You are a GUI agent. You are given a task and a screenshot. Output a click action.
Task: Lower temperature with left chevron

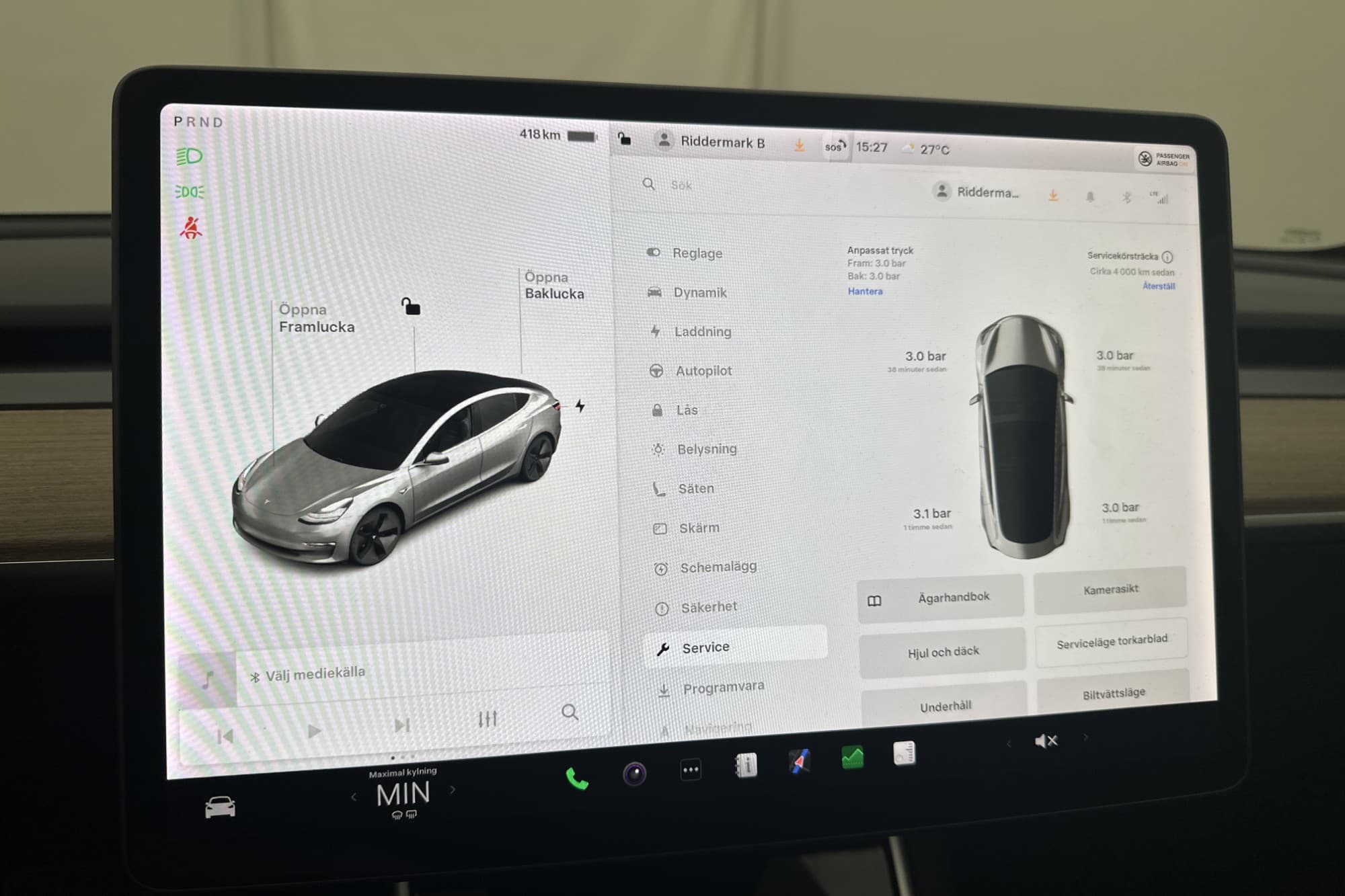pos(354,797)
